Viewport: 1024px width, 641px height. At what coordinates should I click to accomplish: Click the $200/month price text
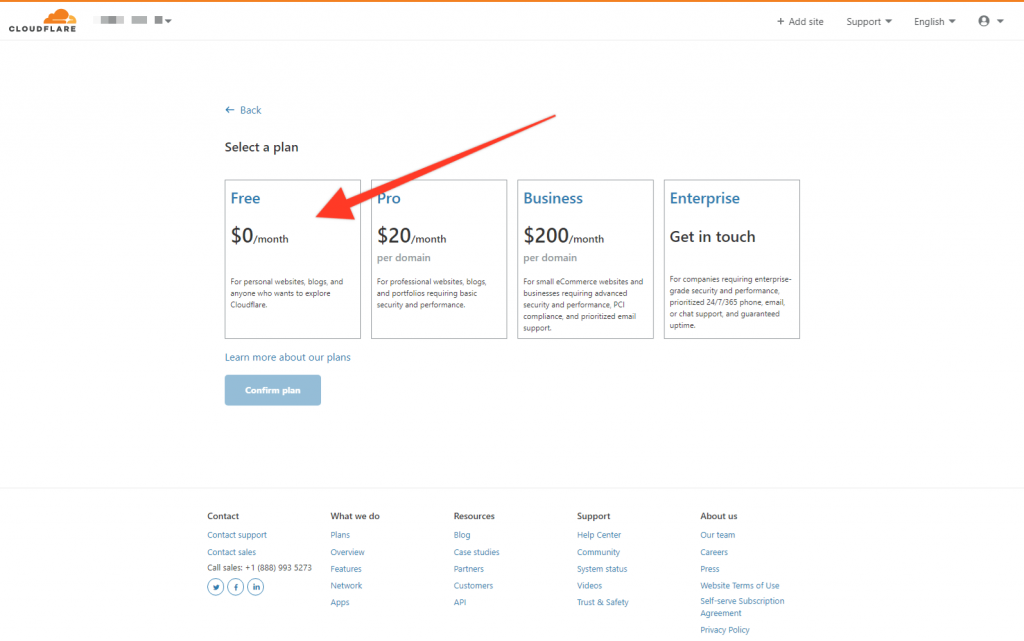coord(564,236)
